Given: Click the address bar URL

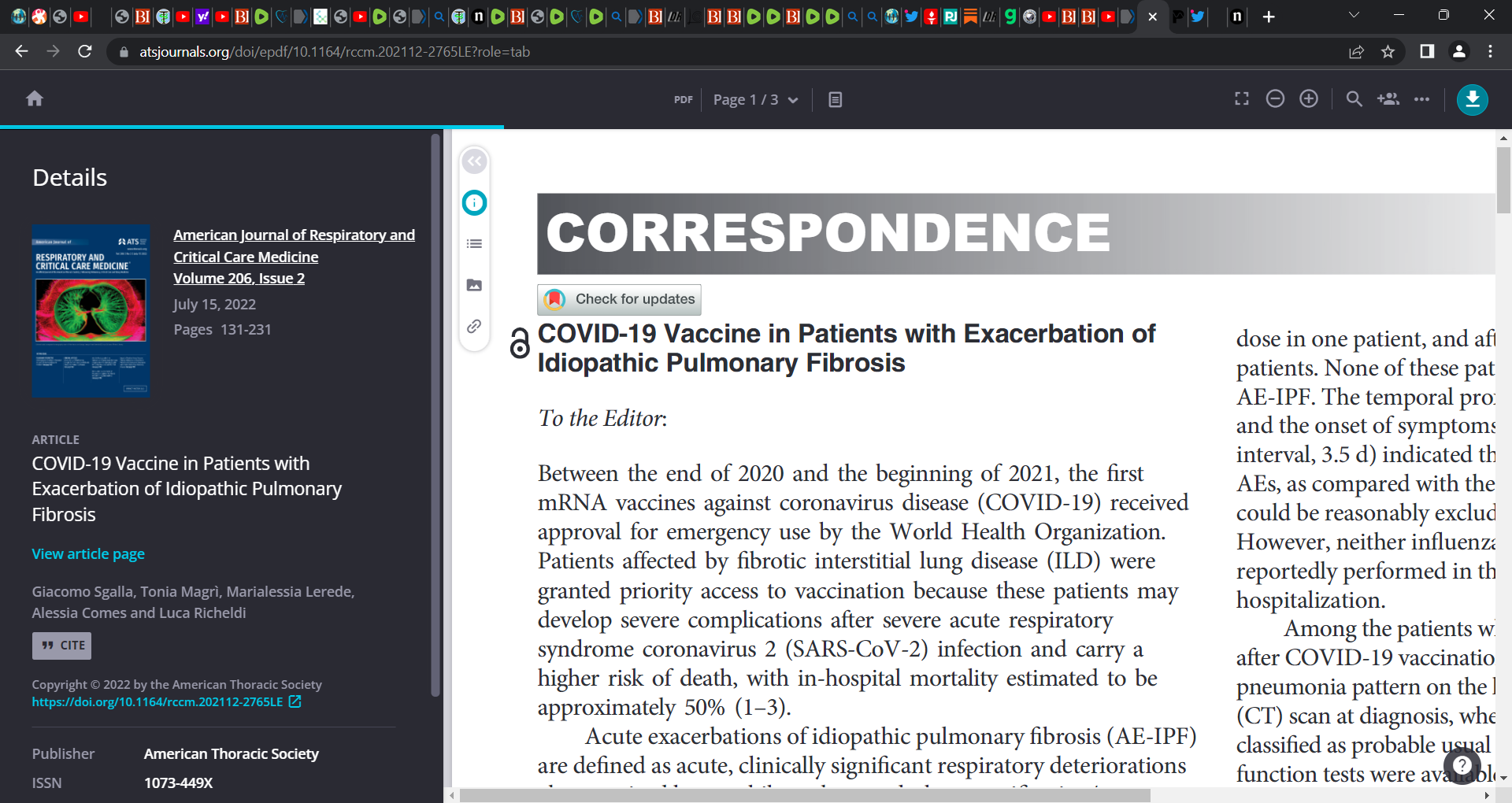Looking at the screenshot, I should click(335, 52).
